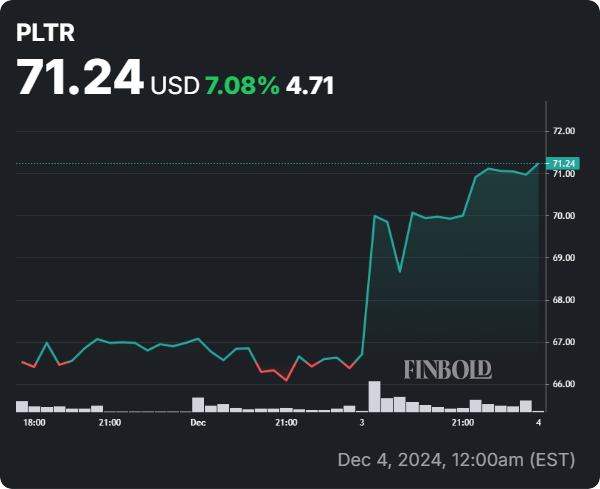Click the PLTR ticker symbol
The height and width of the screenshot is (489, 600).
coord(45,33)
